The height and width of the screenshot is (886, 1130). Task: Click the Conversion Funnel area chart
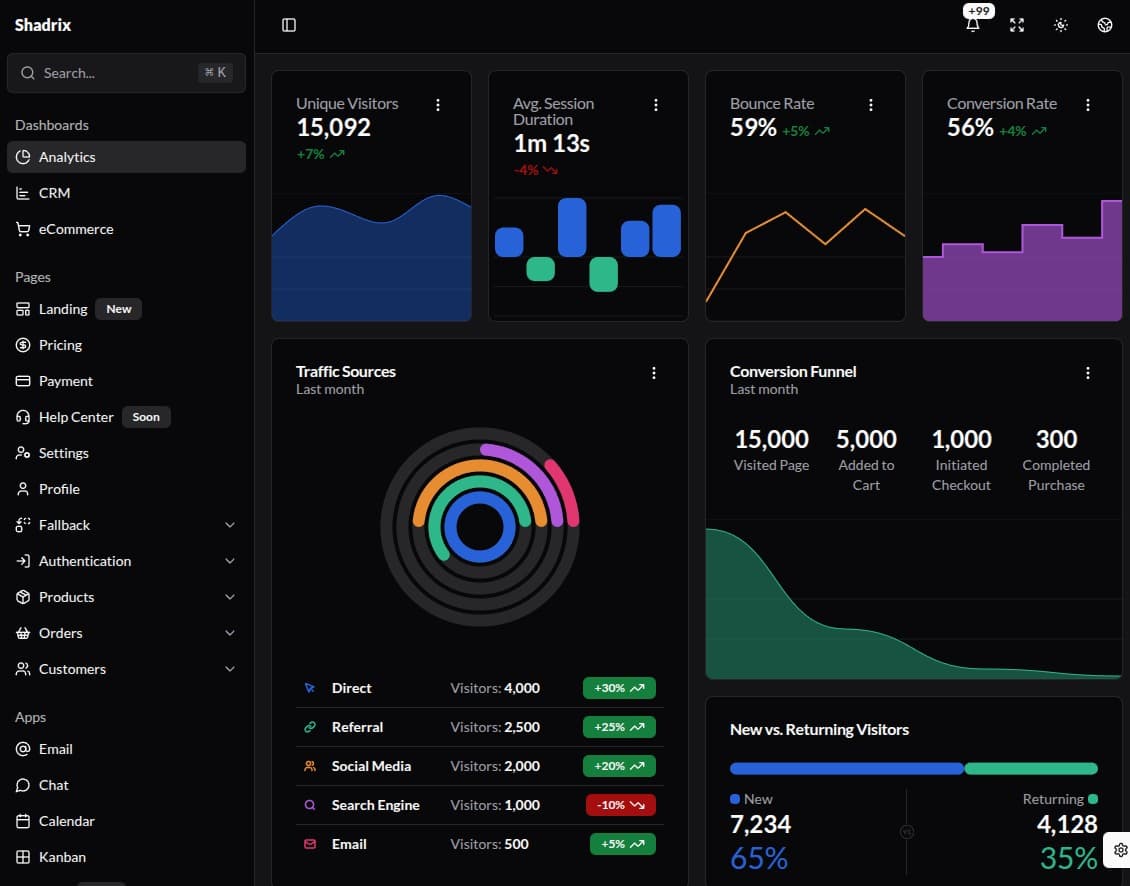tap(914, 603)
